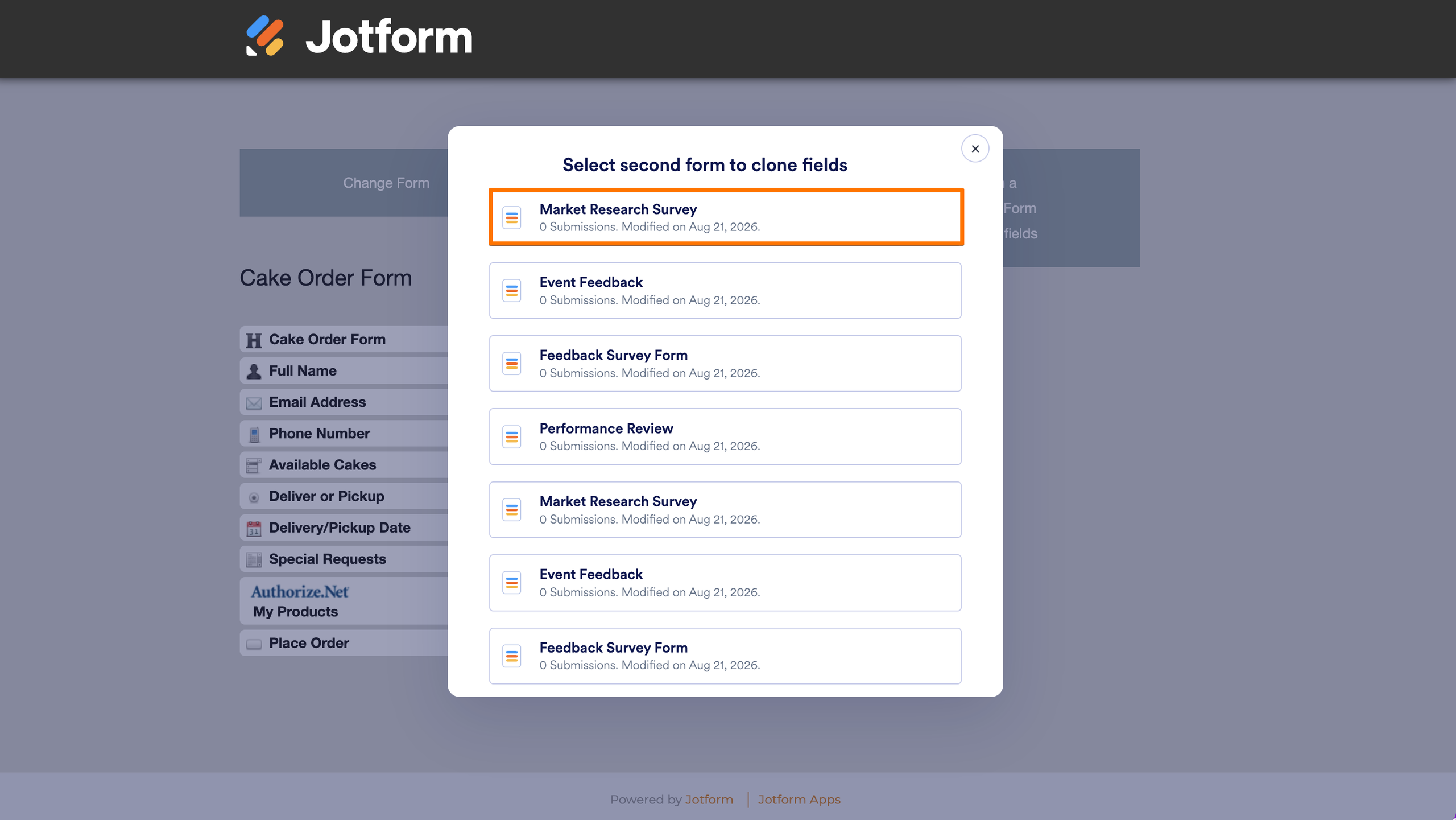The height and width of the screenshot is (820, 1456).
Task: Select the Cake Order Form heading field
Action: [x=344, y=339]
